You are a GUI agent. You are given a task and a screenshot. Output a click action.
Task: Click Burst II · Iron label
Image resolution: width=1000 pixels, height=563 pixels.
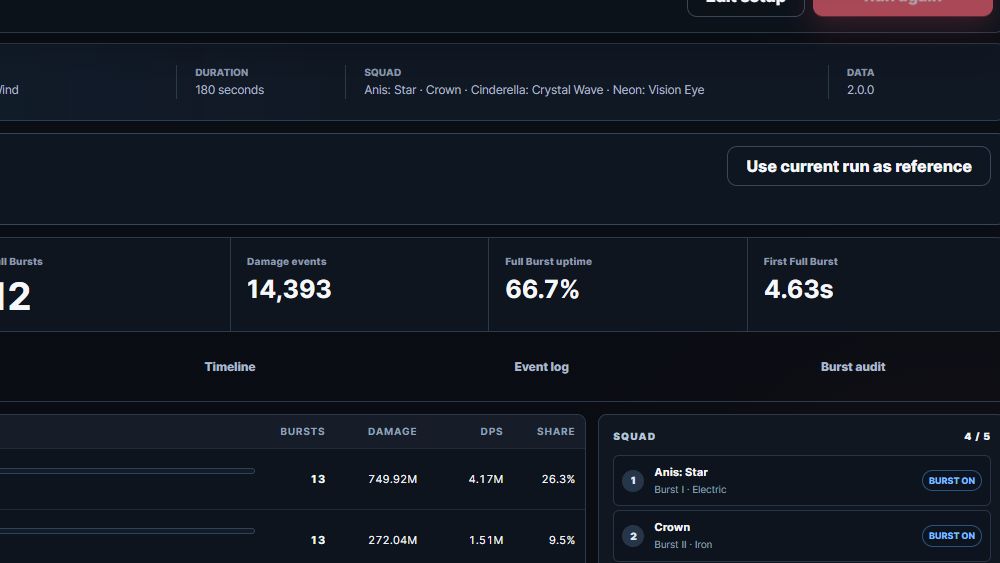683,545
